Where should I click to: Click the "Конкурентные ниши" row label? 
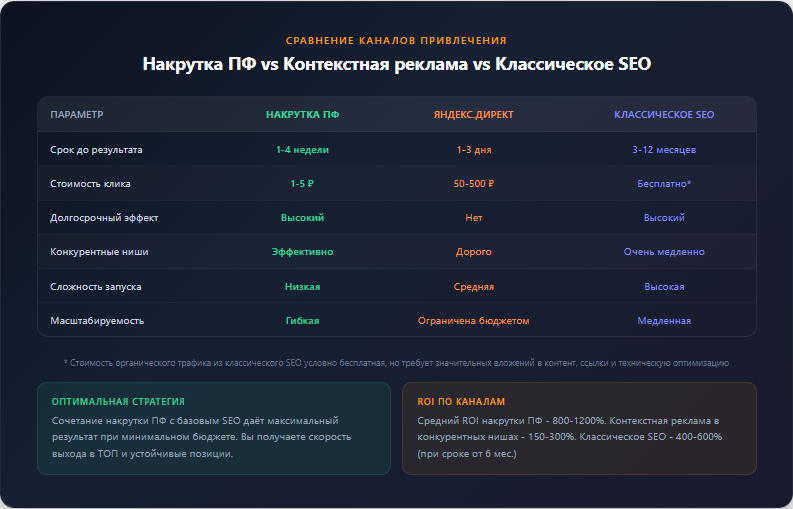tap(99, 252)
